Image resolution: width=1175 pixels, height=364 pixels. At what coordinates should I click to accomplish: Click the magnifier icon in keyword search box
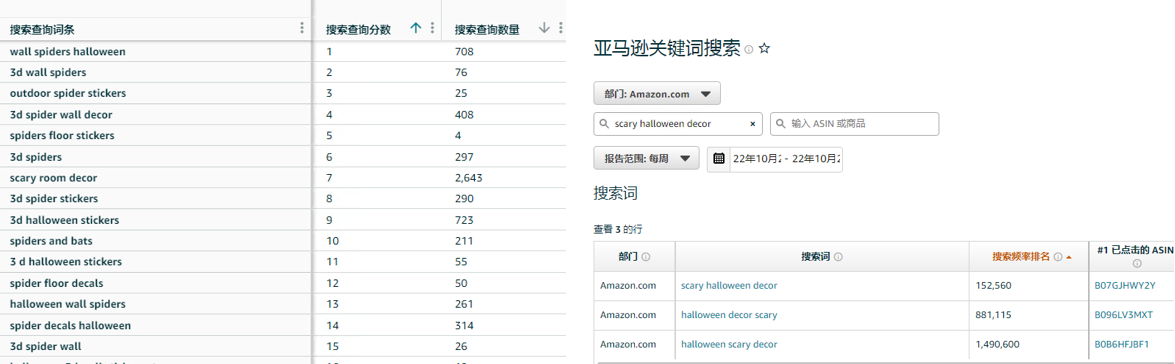(603, 124)
